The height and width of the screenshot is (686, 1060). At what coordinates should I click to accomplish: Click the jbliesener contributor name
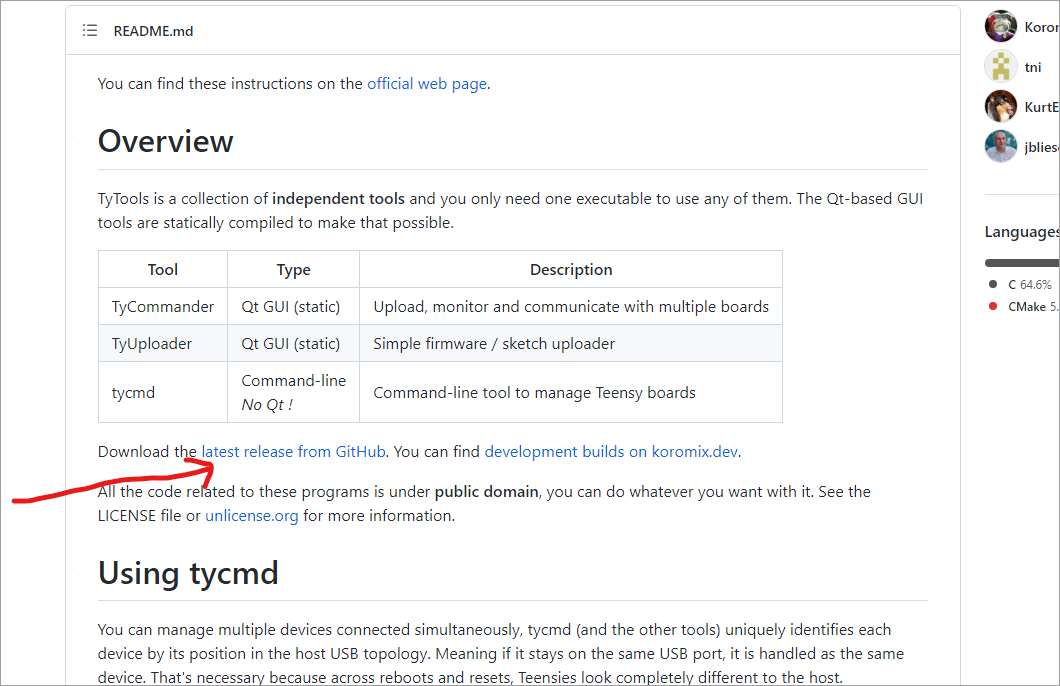[x=1040, y=145]
